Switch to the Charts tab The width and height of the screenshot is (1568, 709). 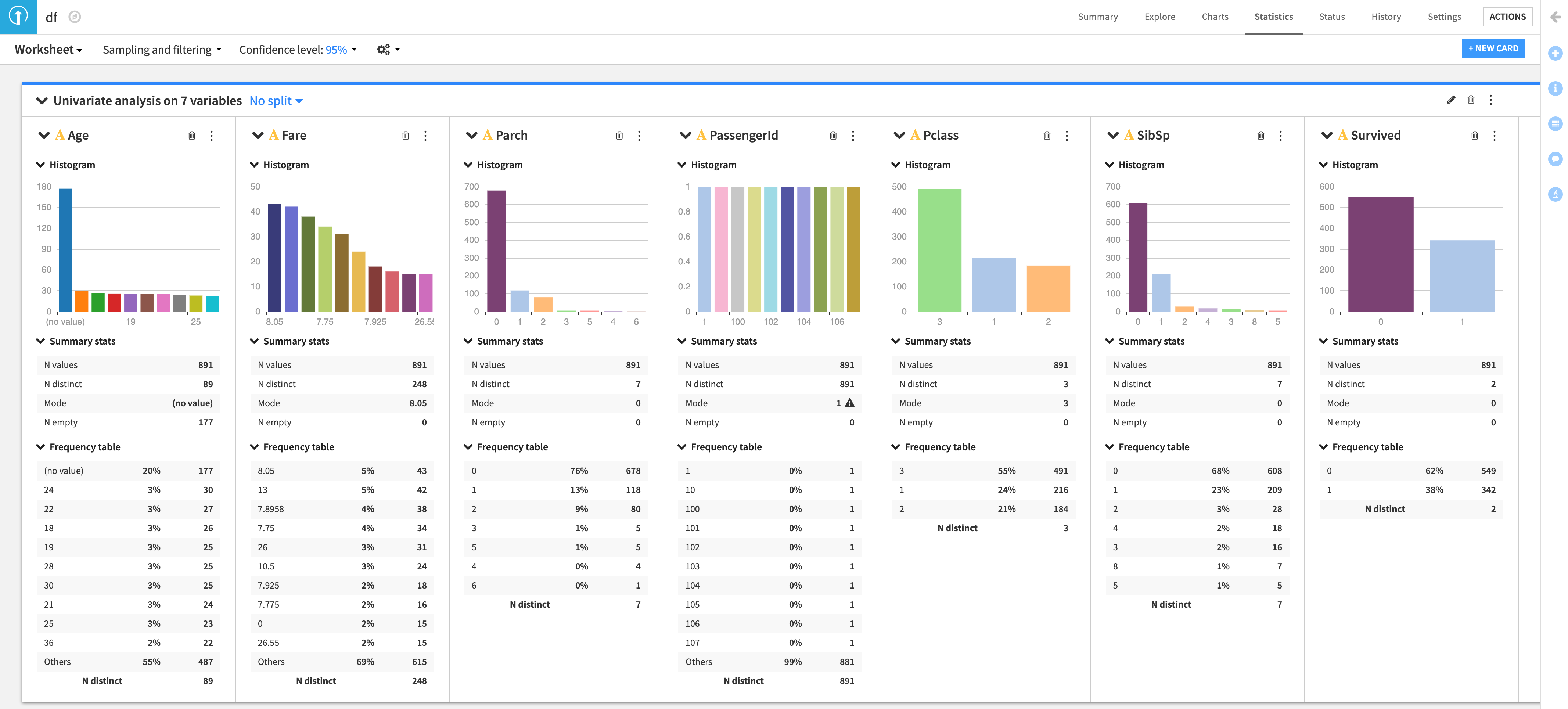coord(1214,17)
